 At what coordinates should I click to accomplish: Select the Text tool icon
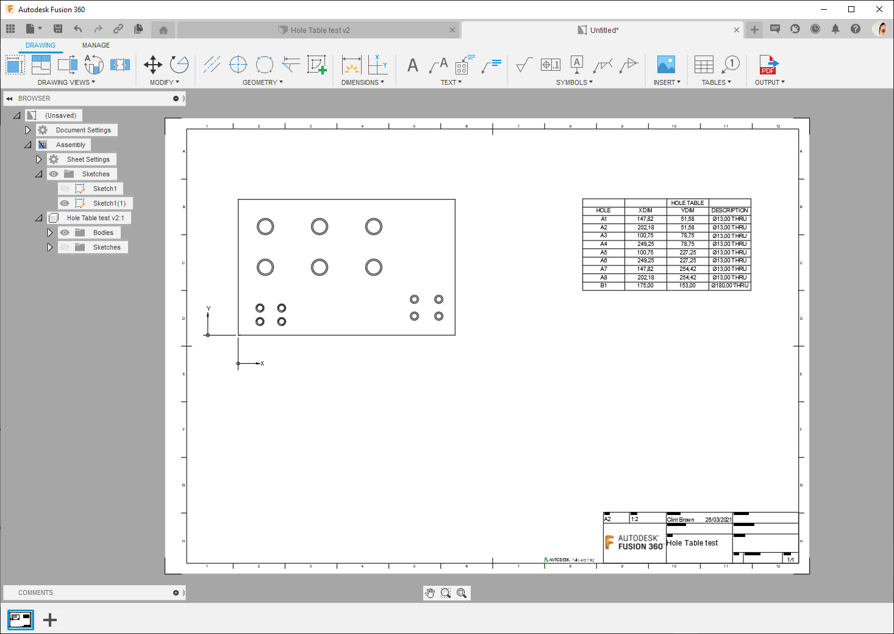pyautogui.click(x=412, y=65)
